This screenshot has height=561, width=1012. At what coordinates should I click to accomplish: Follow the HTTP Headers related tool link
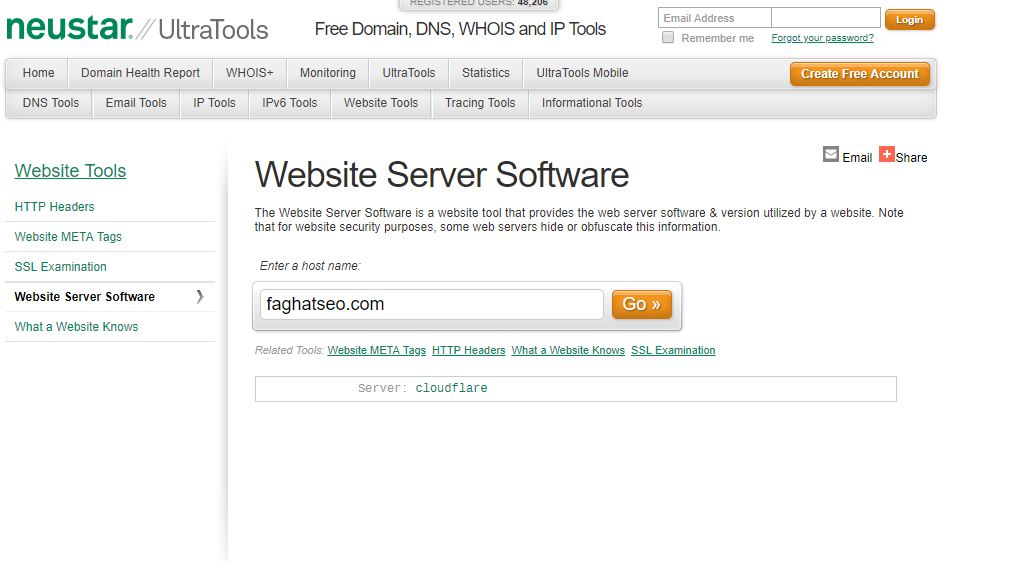(469, 350)
